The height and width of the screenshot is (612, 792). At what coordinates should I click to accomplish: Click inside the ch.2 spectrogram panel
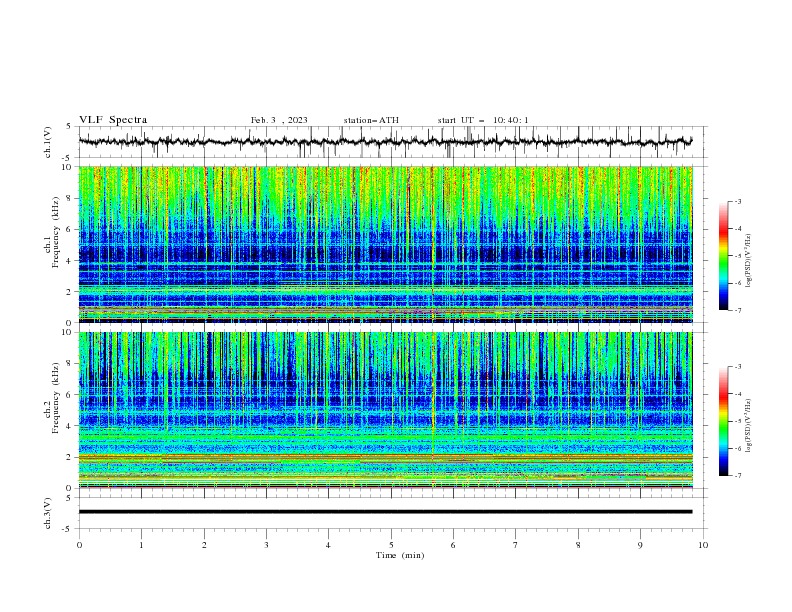click(386, 410)
